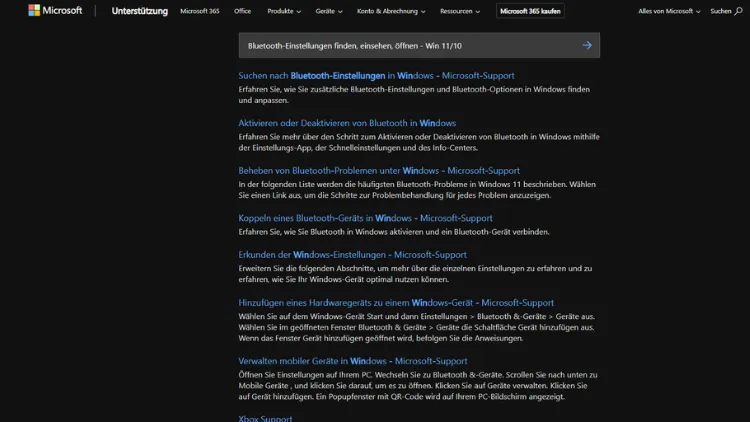The height and width of the screenshot is (422, 750).
Task: Open Verwalten mobiler Geräte in Windows result
Action: click(353, 361)
